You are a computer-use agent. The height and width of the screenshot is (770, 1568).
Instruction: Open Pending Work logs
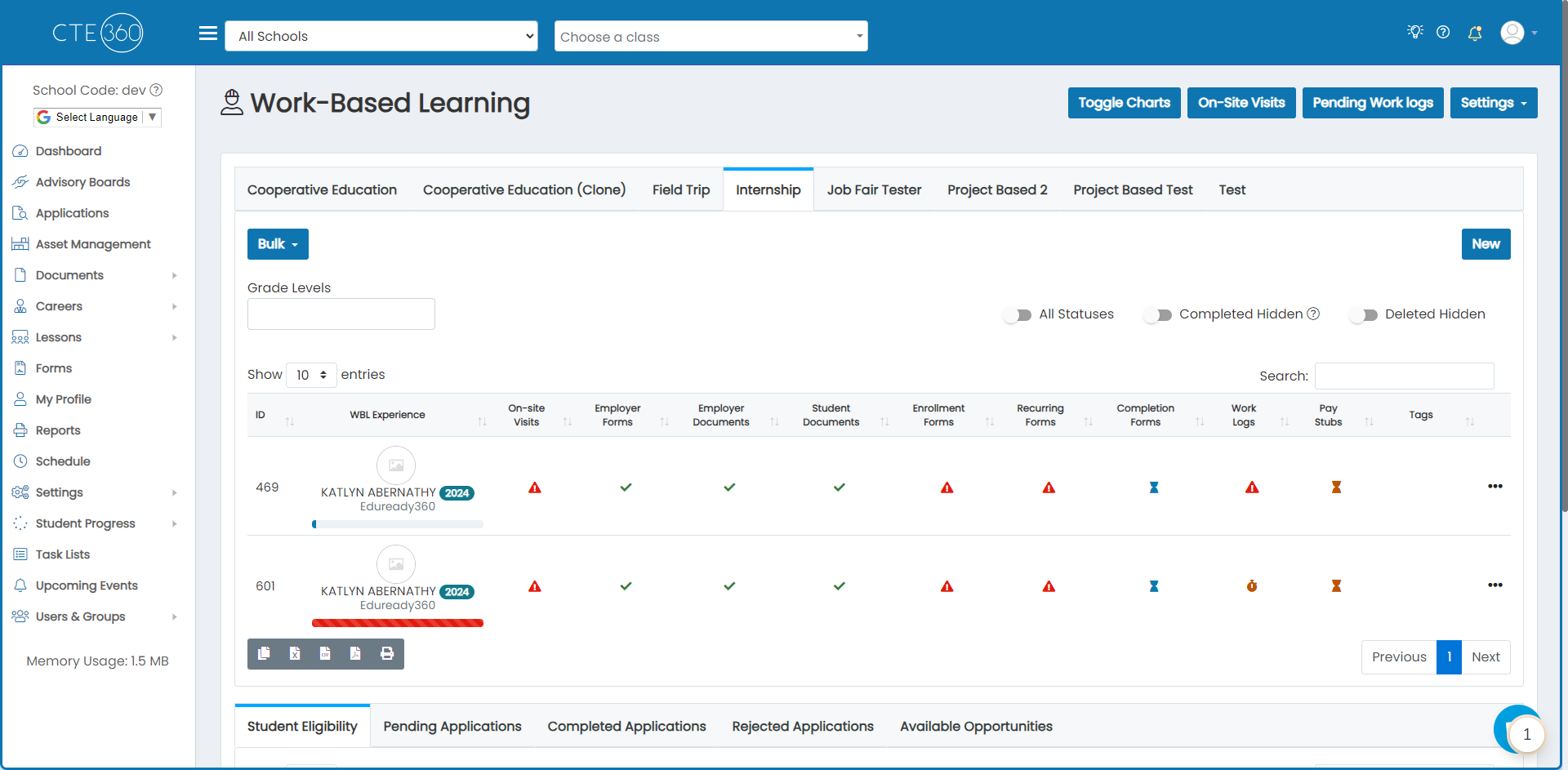1373,103
